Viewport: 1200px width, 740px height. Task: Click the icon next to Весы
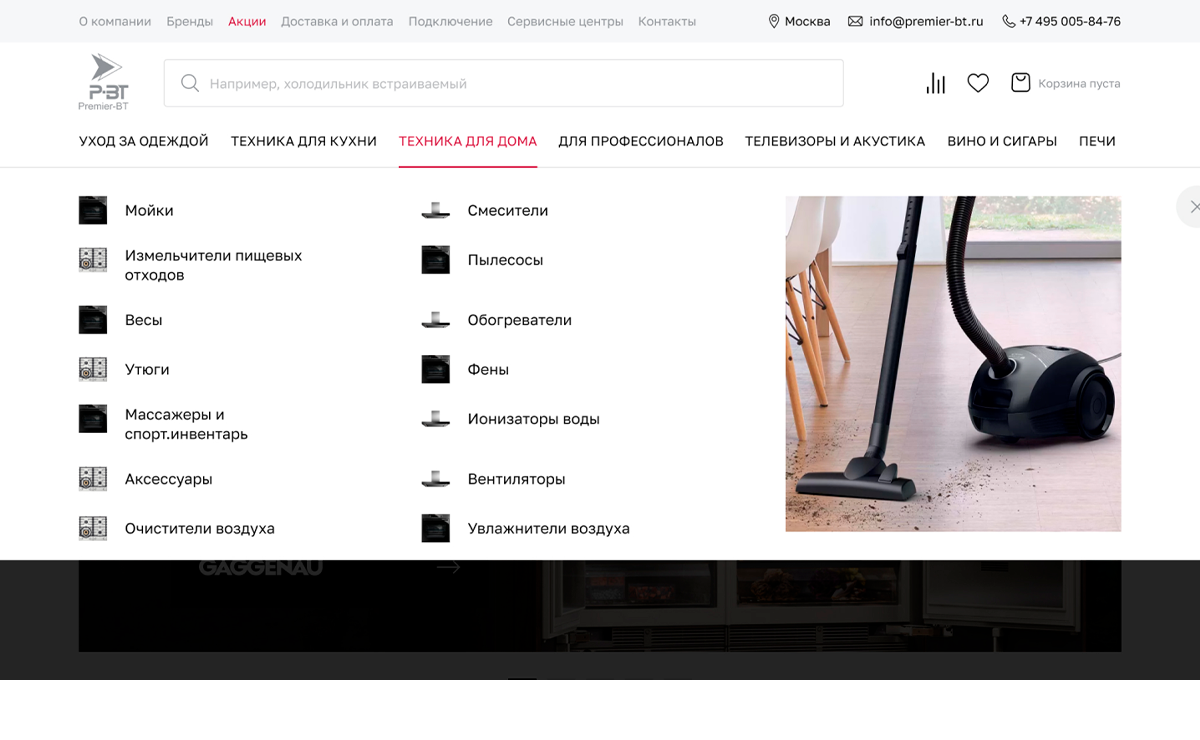[x=93, y=320]
